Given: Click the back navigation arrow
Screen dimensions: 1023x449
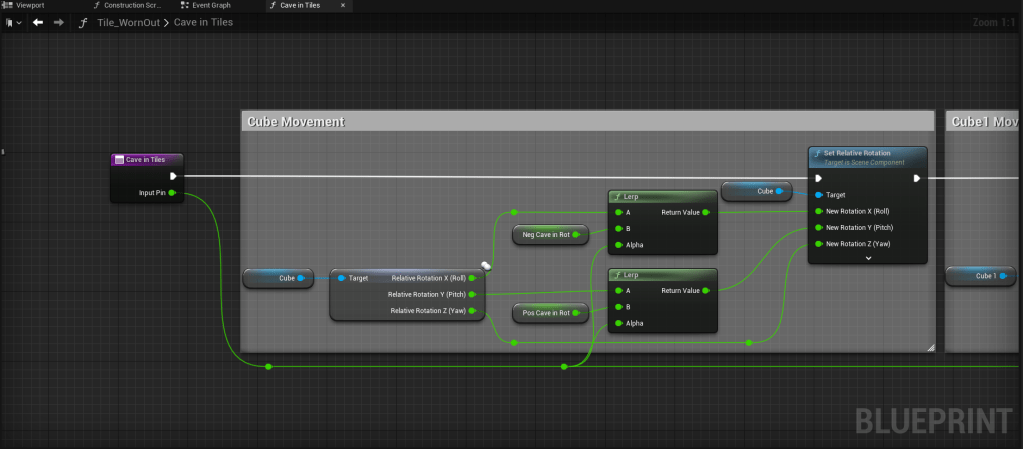Looking at the screenshot, I should (38, 22).
